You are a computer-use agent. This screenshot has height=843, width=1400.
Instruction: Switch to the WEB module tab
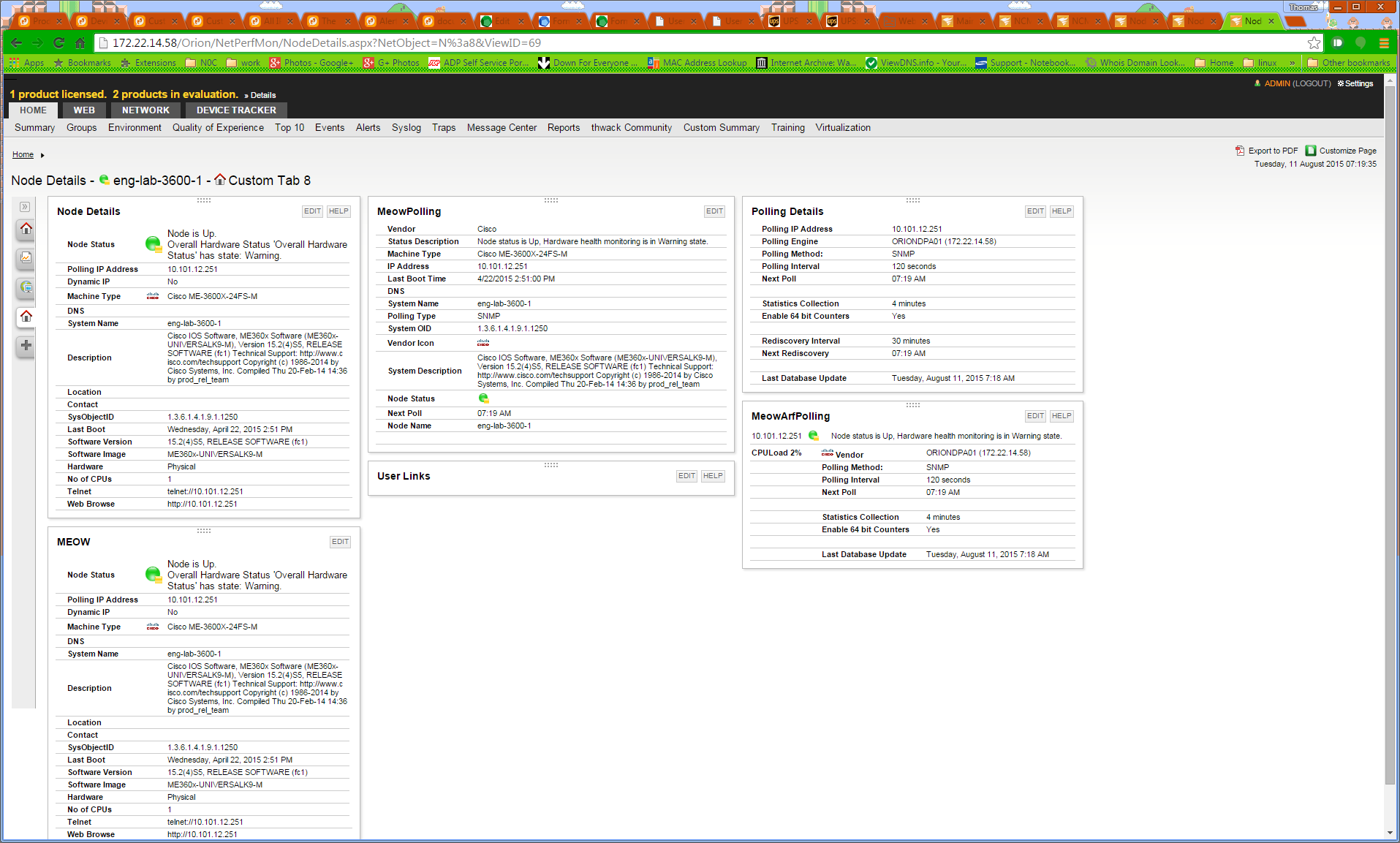tap(84, 110)
